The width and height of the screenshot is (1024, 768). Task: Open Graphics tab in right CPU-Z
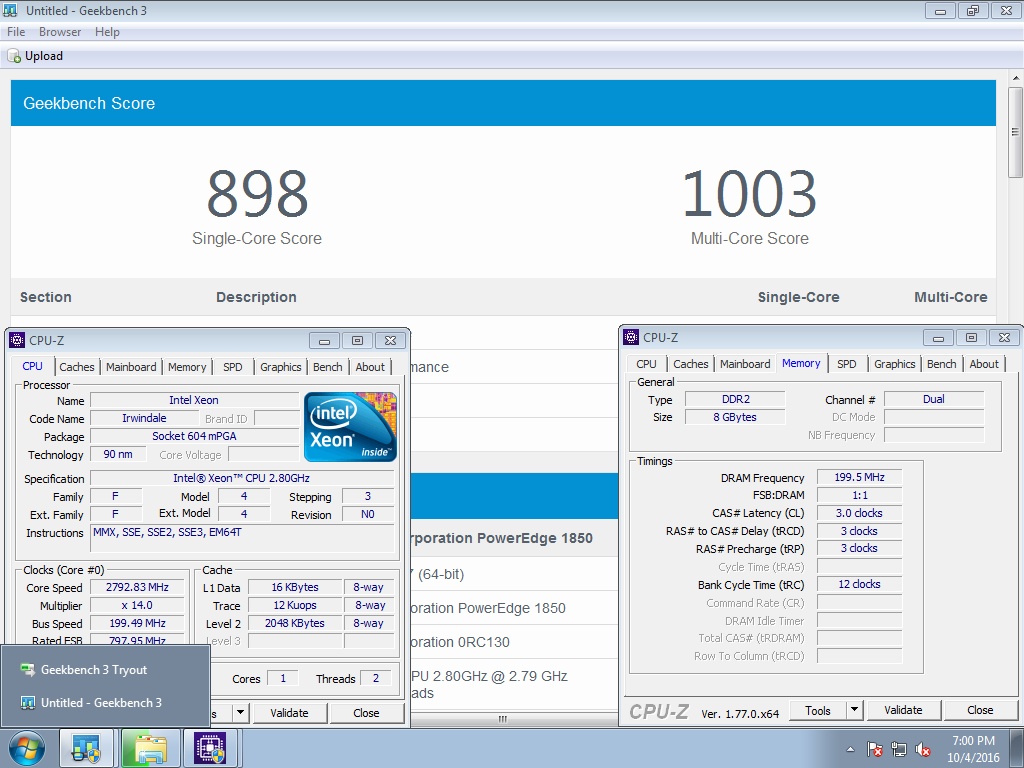(895, 364)
